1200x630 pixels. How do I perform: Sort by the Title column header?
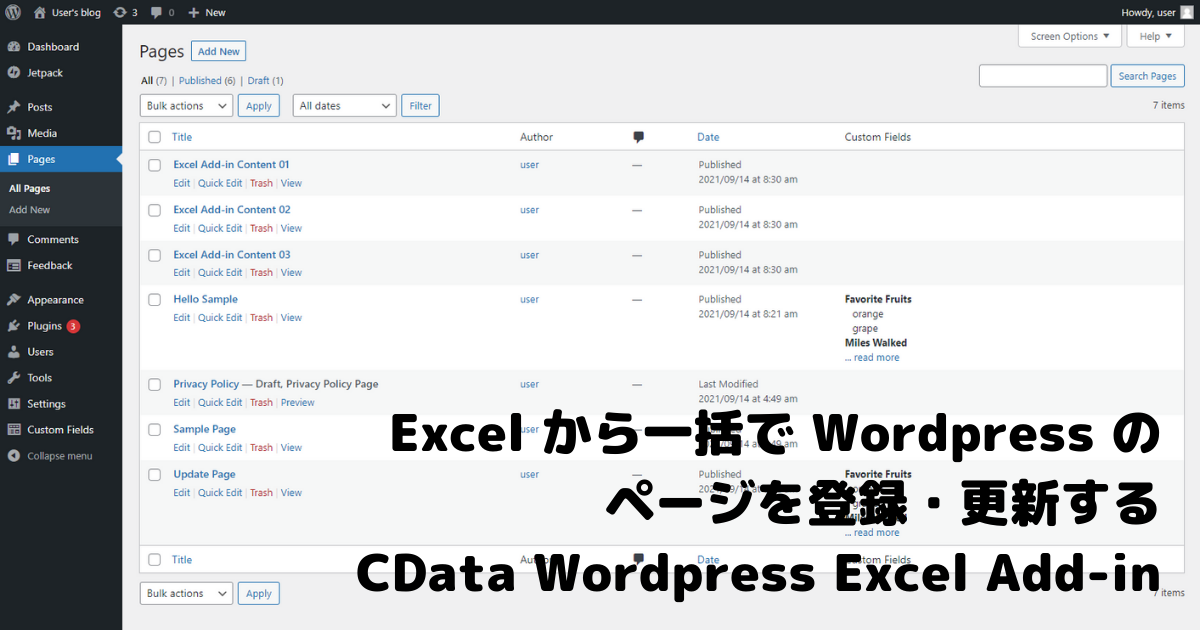(x=182, y=137)
